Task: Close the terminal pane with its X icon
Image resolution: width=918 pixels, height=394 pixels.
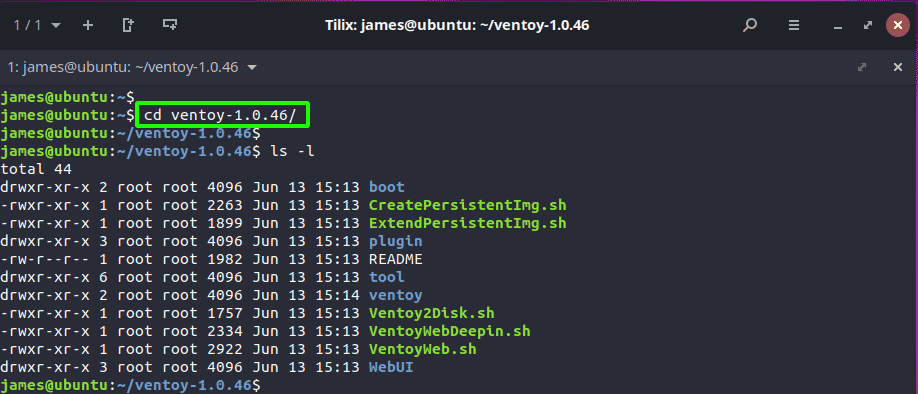Action: (898, 67)
